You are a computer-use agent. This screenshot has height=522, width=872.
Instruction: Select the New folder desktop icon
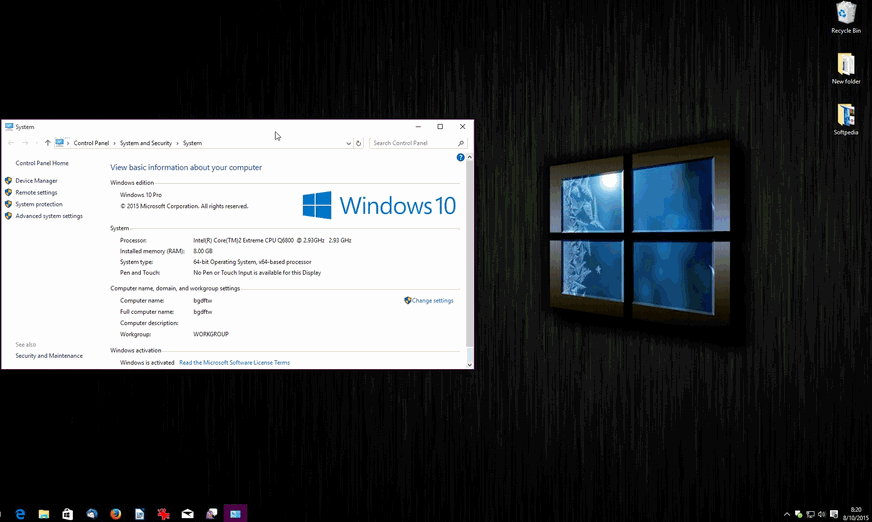846,68
